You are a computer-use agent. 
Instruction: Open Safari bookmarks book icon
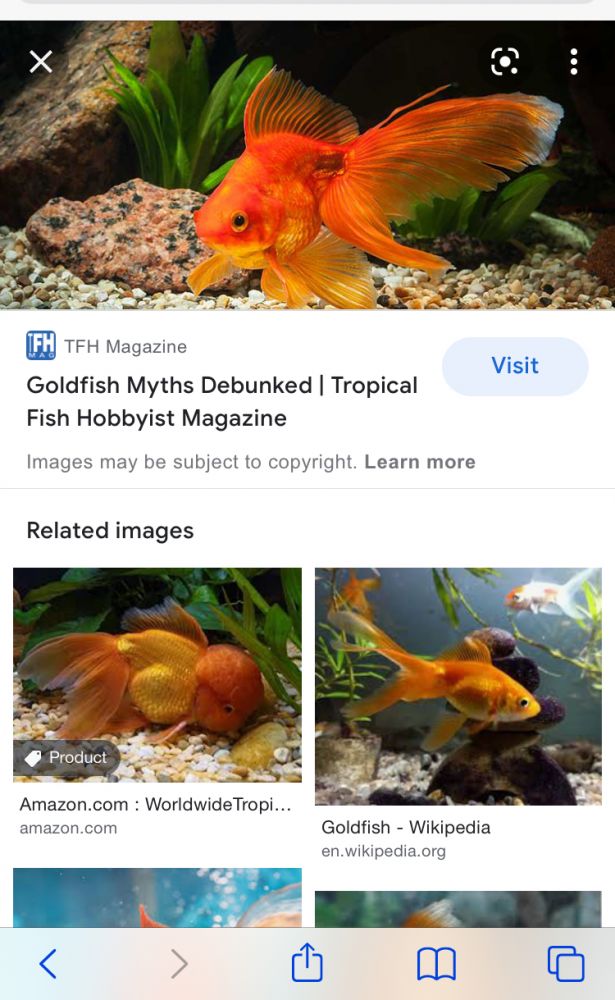click(436, 964)
